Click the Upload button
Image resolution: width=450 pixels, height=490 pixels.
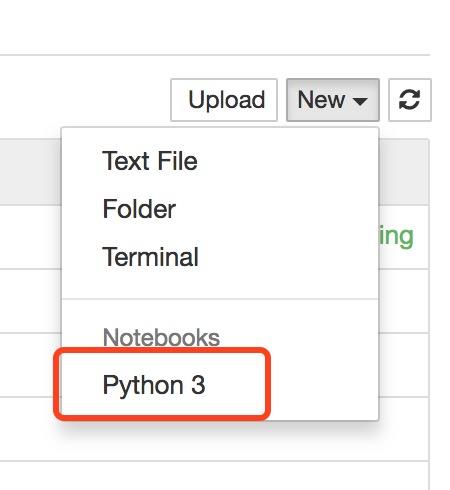pyautogui.click(x=224, y=100)
